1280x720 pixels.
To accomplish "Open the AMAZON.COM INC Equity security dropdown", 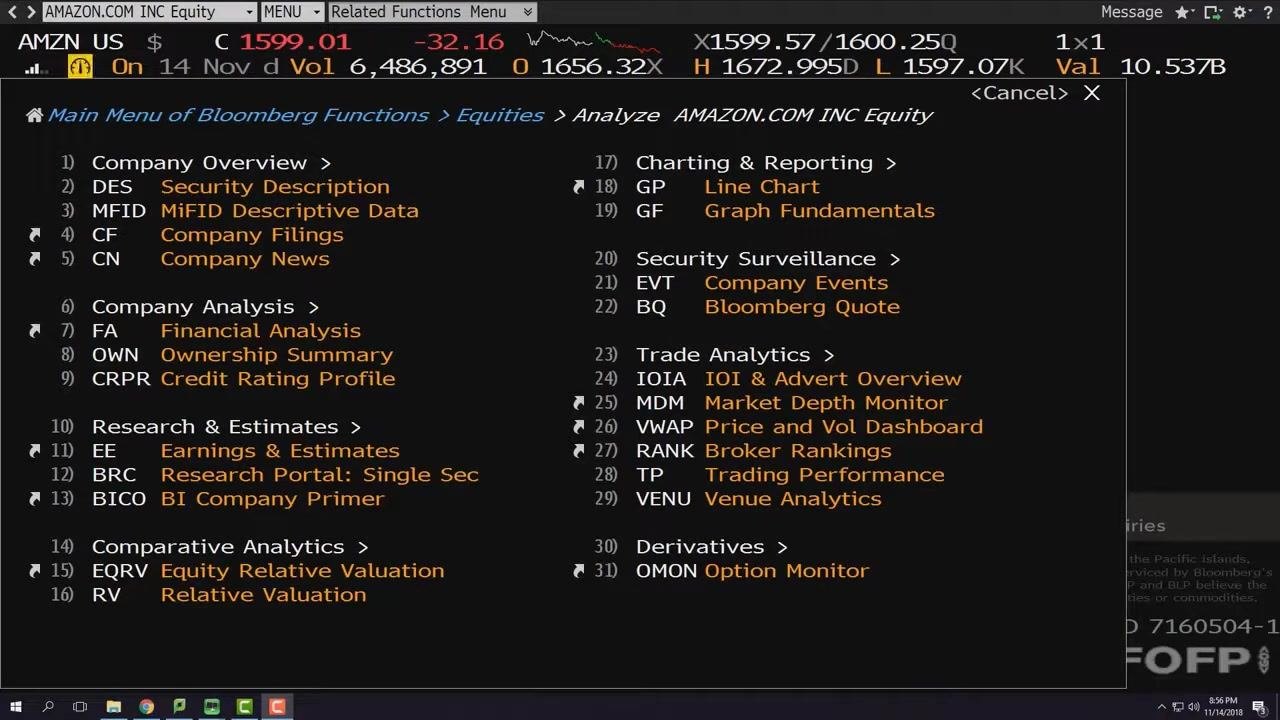I will pos(150,12).
